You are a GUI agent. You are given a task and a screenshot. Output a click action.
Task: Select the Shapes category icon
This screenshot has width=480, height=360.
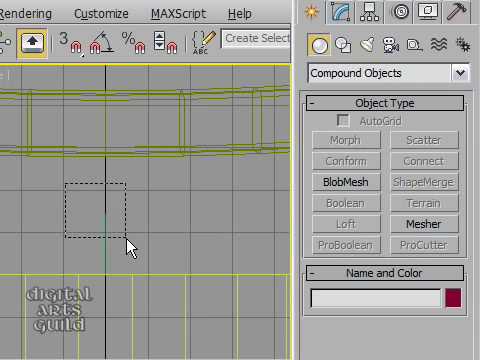point(343,45)
